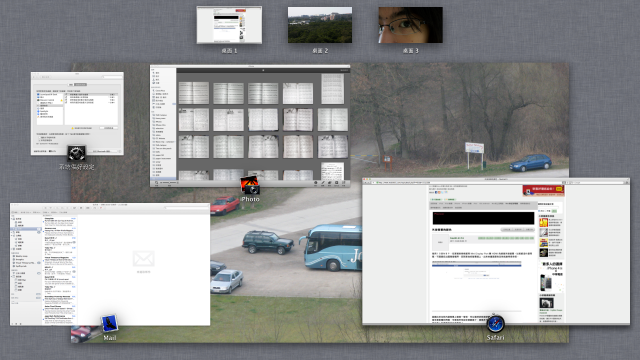Click the 'Photo' label under iPhoto window

pyautogui.click(x=250, y=199)
